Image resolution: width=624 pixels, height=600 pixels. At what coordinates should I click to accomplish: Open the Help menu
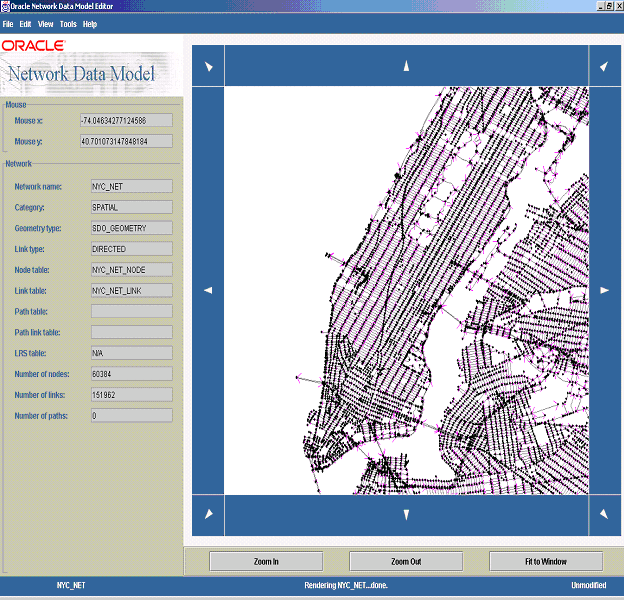pos(90,24)
